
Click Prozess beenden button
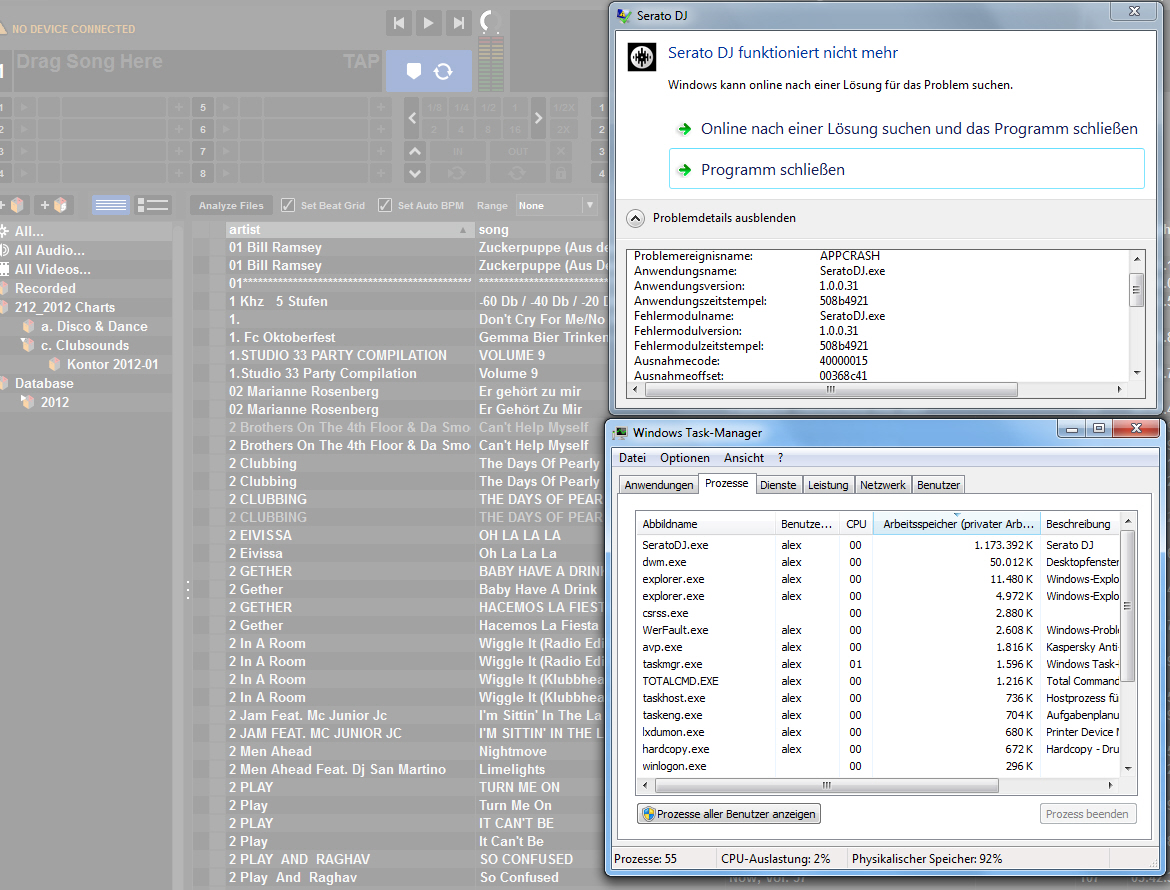tap(1087, 814)
